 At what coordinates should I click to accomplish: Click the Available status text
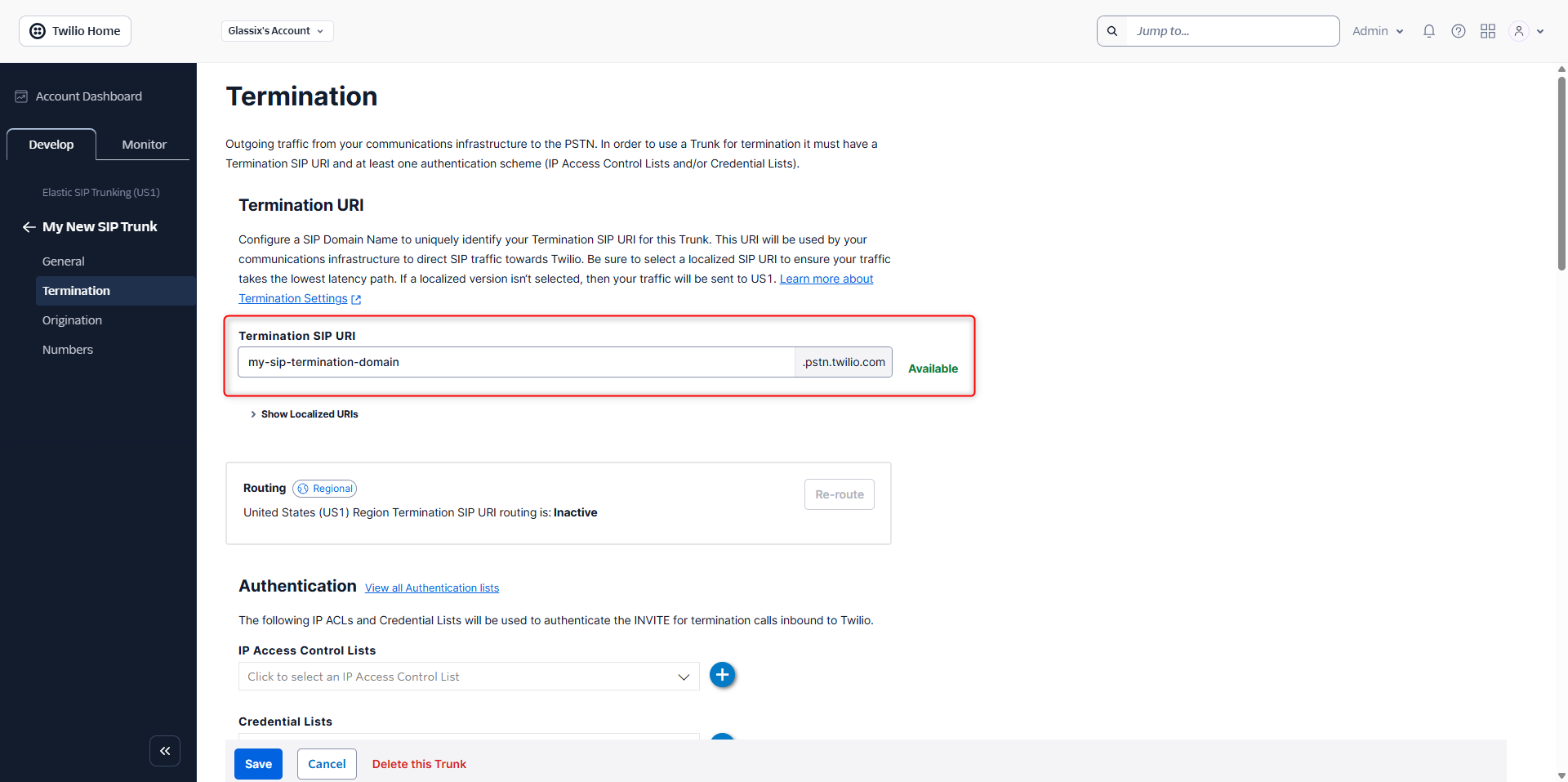coord(933,369)
